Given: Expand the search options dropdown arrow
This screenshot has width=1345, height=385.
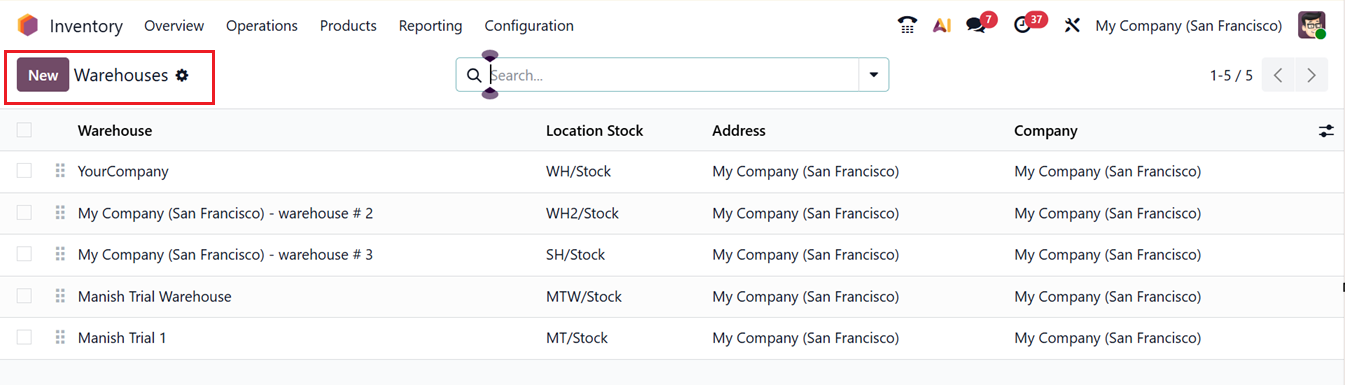Looking at the screenshot, I should 874,75.
